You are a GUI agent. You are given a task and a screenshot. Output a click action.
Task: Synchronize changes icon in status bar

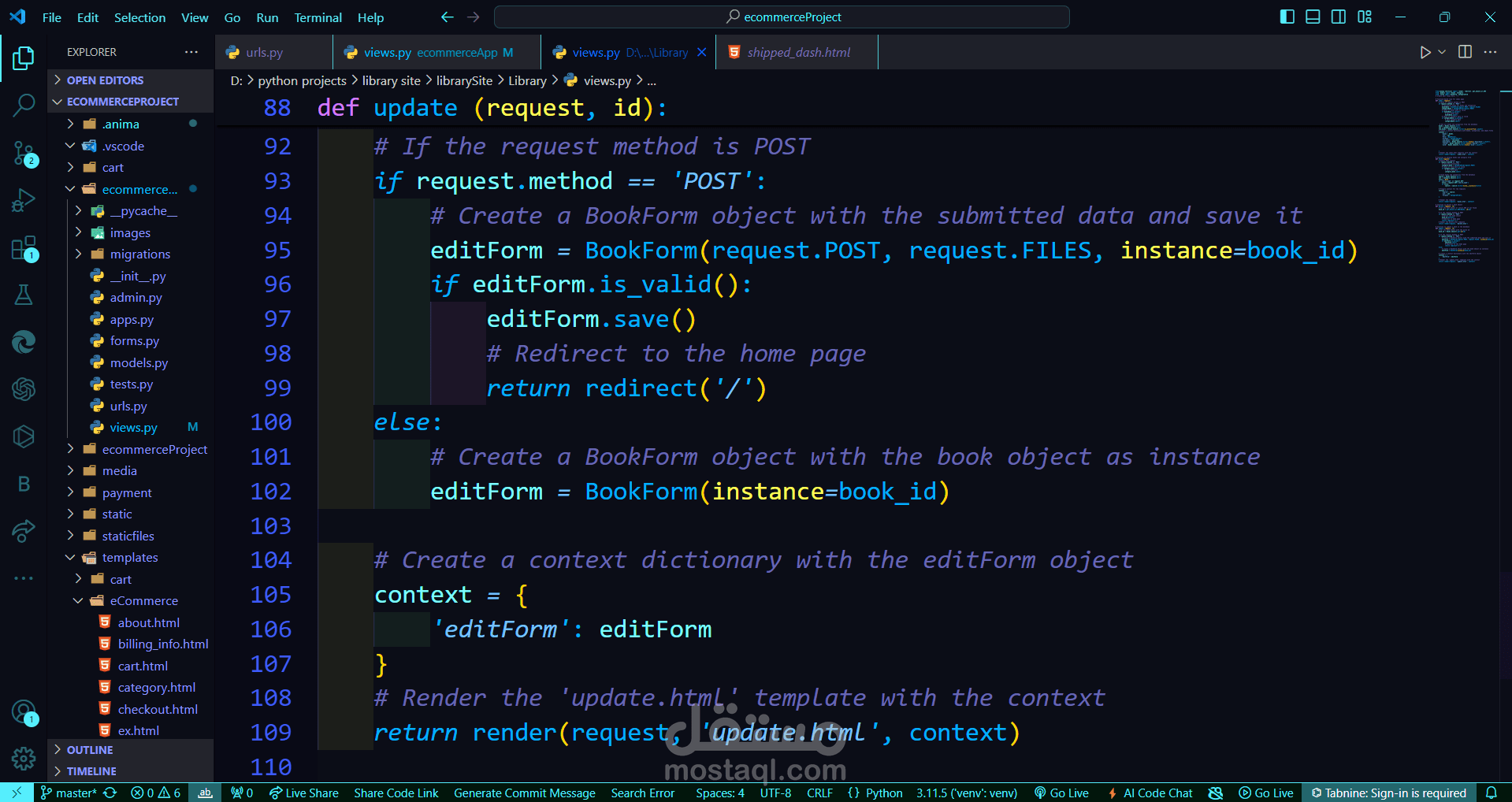pos(110,793)
